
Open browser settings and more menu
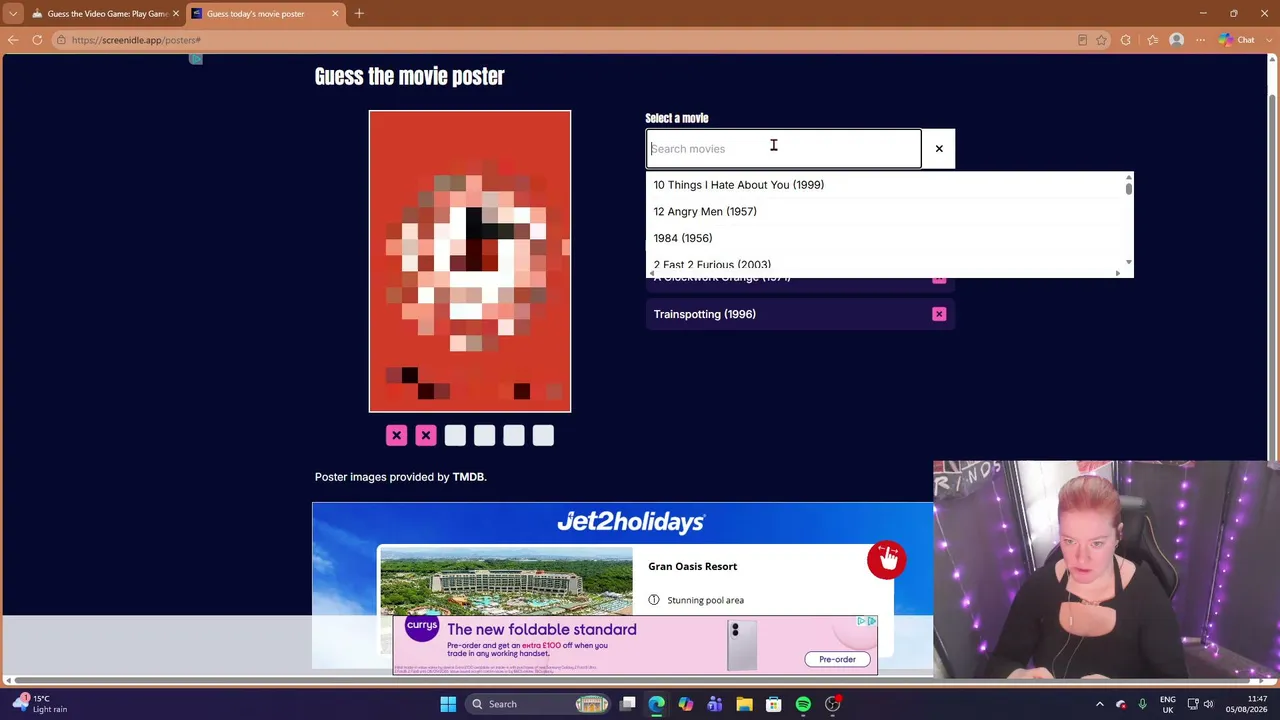tap(1201, 40)
